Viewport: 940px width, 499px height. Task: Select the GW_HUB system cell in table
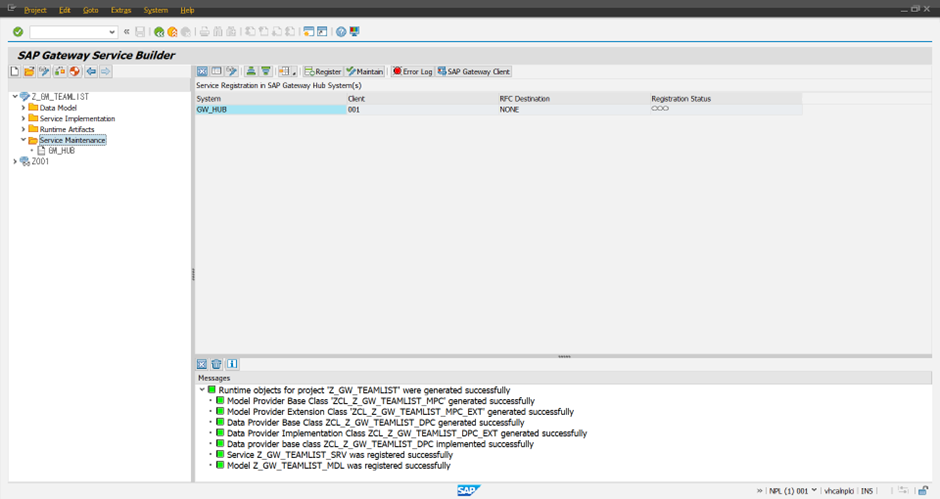[x=271, y=110]
